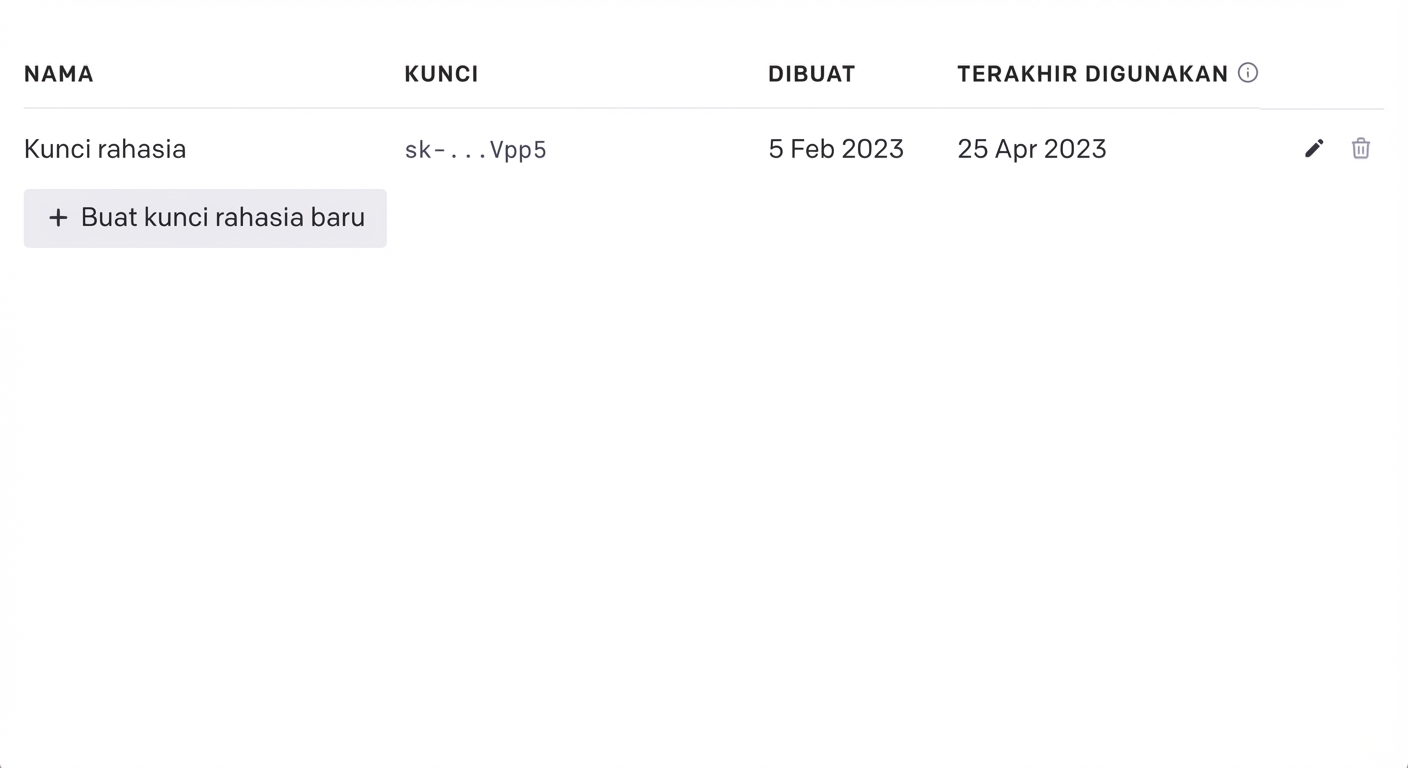Screen dimensions: 1408x768
Task: Delete the sk-...Vpp5 key using the trash icon
Action: click(1360, 149)
